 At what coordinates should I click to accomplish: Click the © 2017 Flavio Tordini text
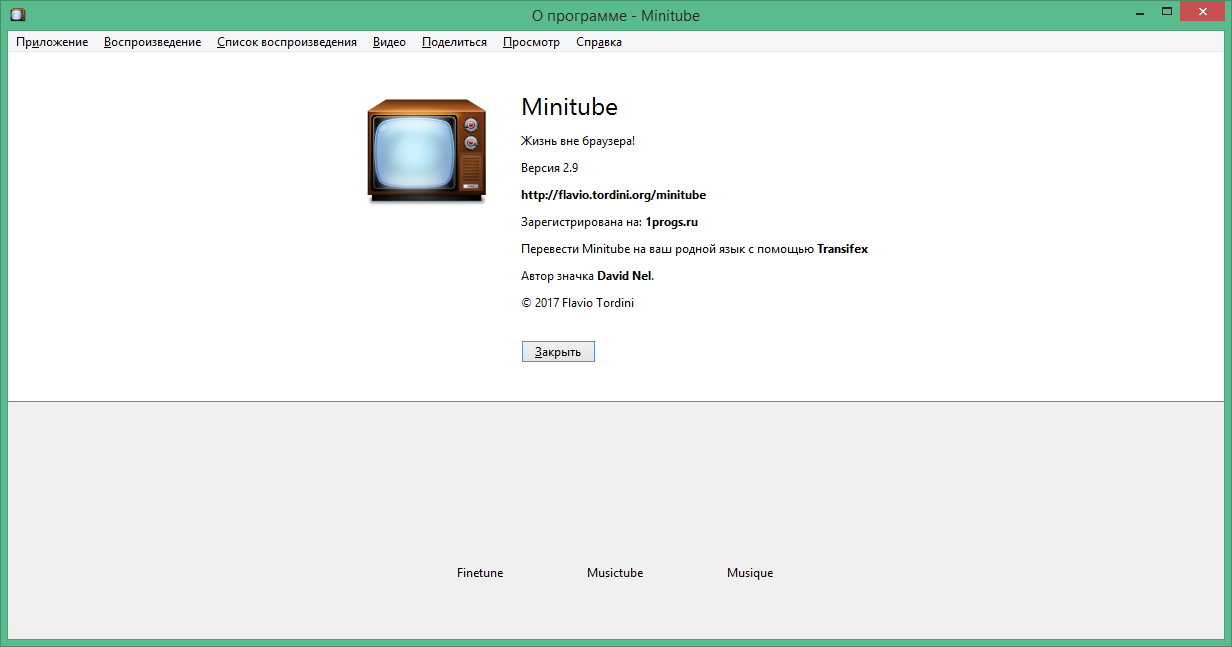[577, 302]
